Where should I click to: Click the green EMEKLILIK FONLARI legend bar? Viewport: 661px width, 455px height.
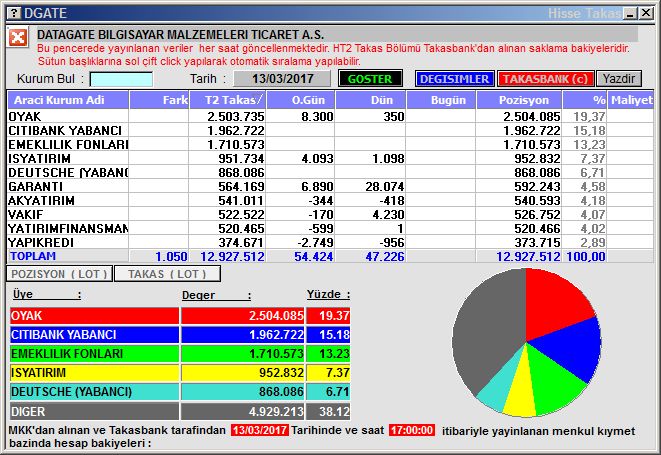click(94, 354)
